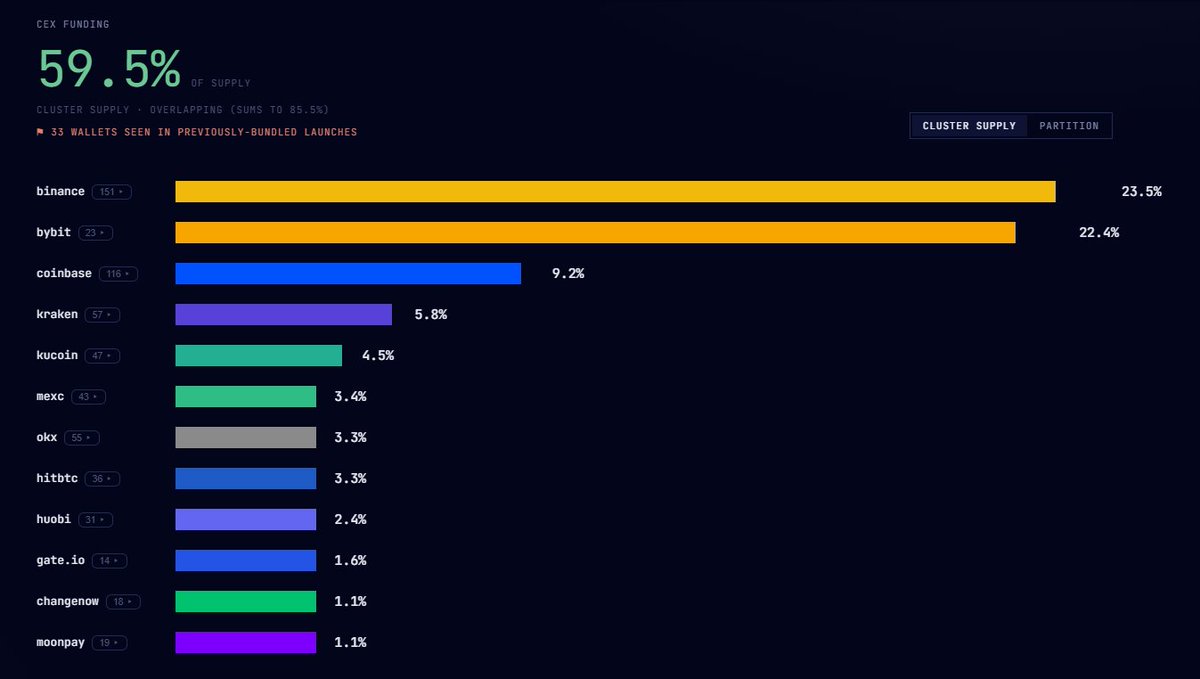Click the CEX FUNDING heading
1200x679 pixels.
tap(73, 24)
